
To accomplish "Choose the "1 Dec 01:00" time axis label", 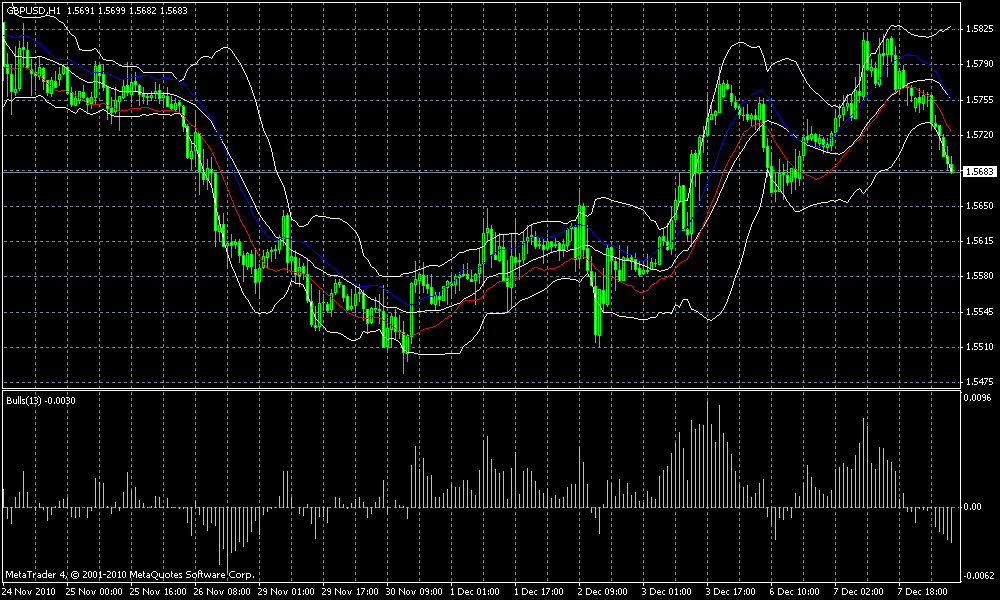I will tap(476, 592).
